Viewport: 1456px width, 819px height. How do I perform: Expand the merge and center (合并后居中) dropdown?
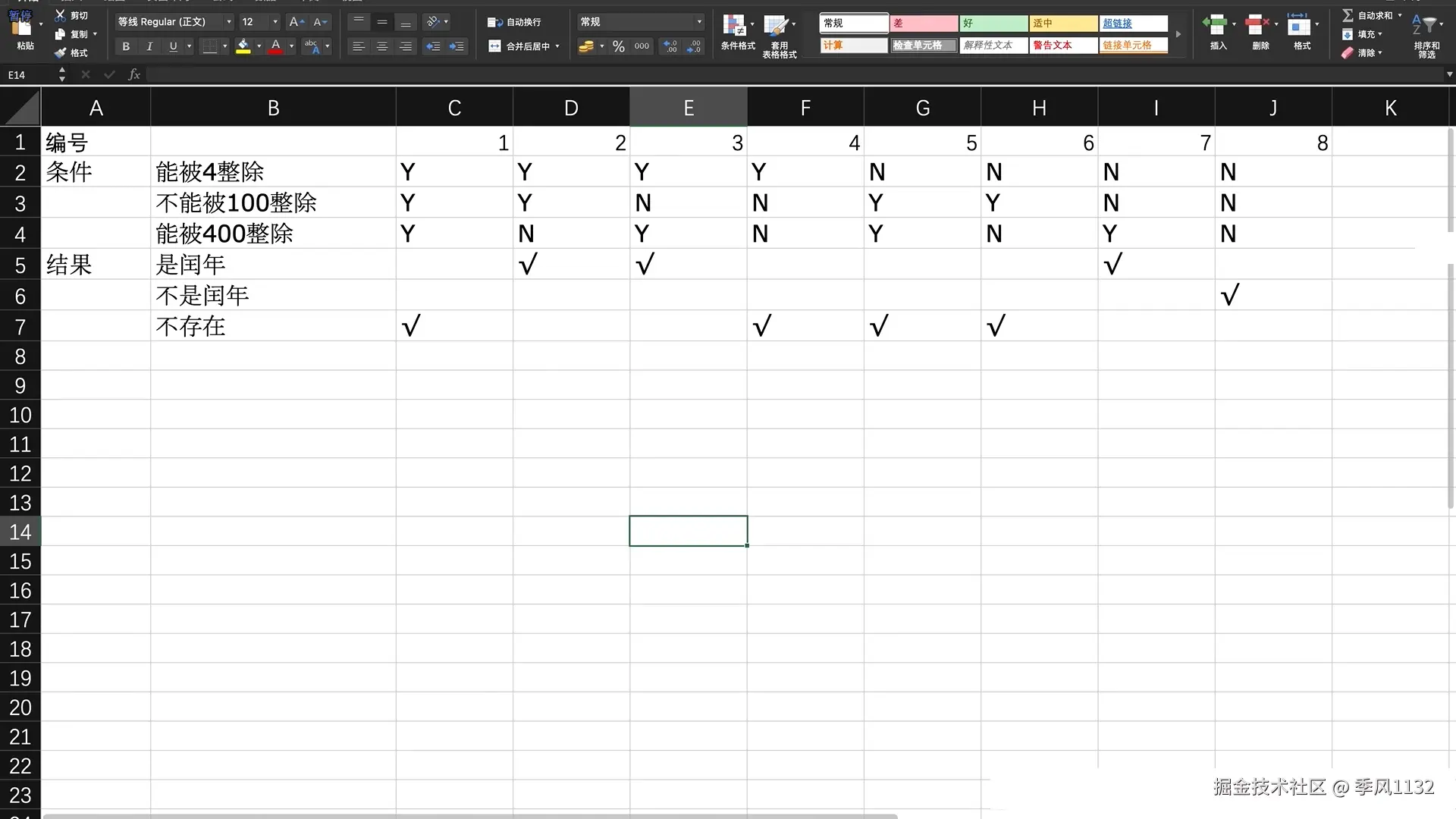(557, 46)
